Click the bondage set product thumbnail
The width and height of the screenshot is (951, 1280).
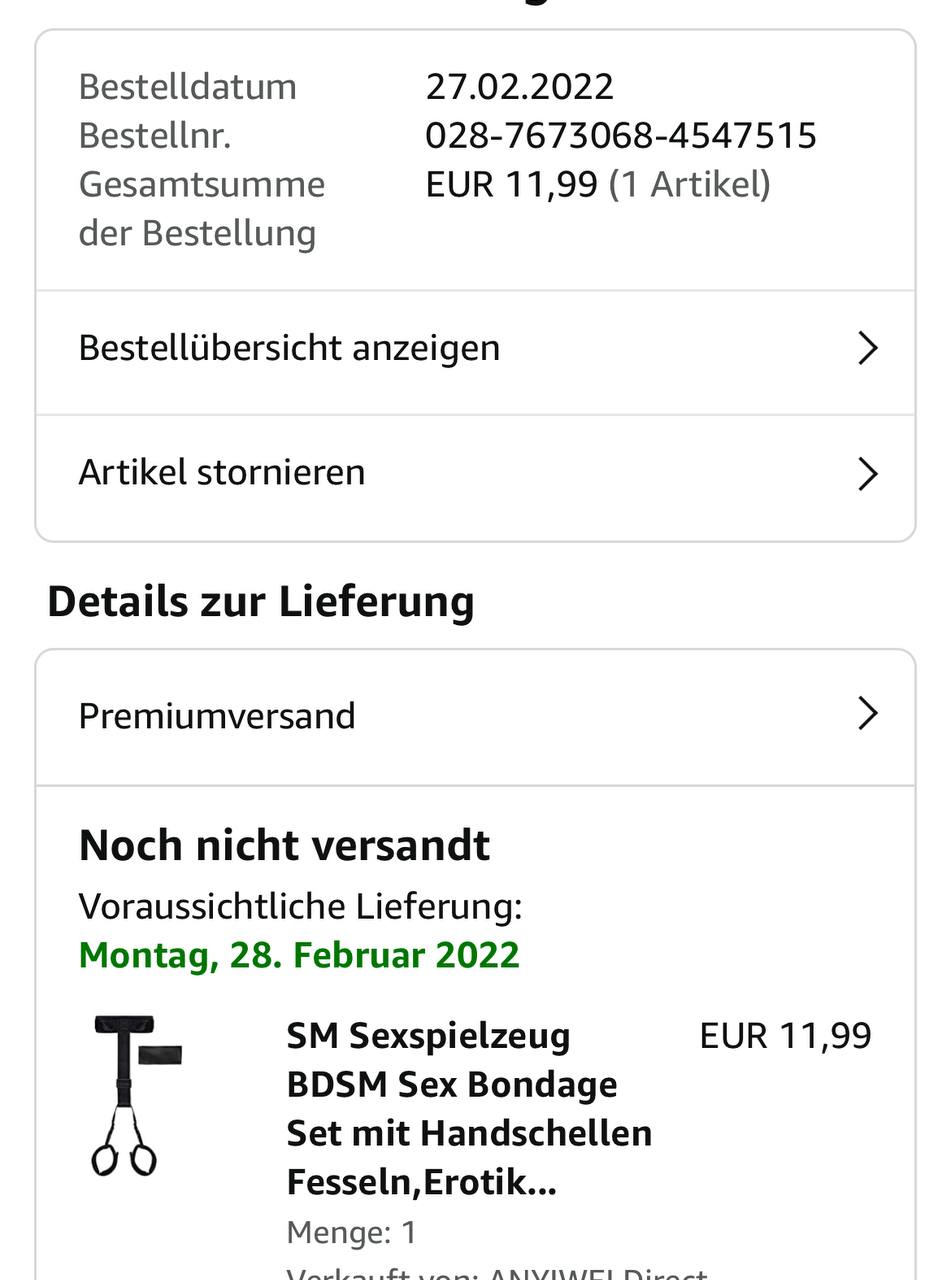pyautogui.click(x=136, y=1094)
